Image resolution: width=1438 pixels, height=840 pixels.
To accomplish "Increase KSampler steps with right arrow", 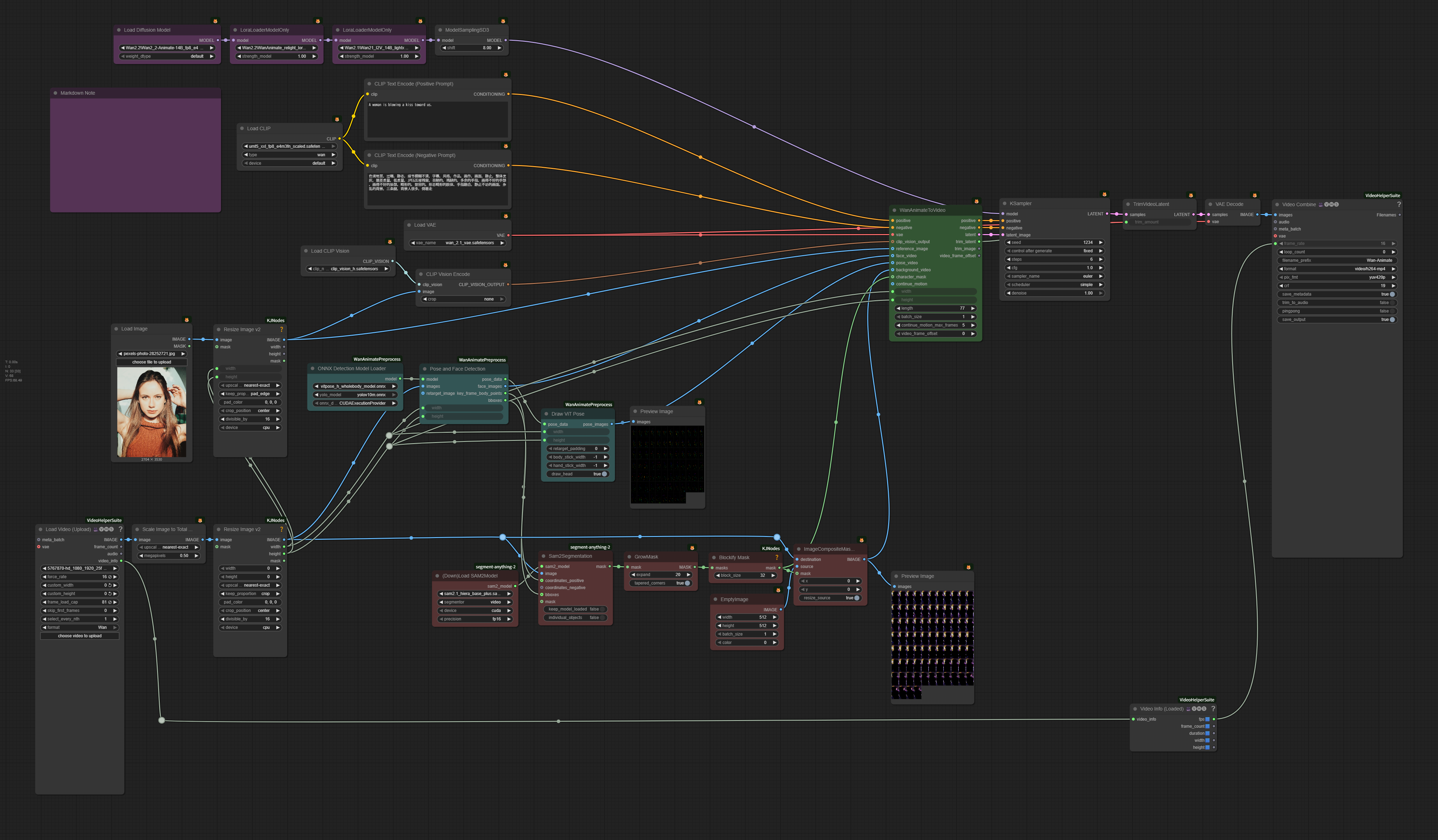I will (x=1101, y=259).
